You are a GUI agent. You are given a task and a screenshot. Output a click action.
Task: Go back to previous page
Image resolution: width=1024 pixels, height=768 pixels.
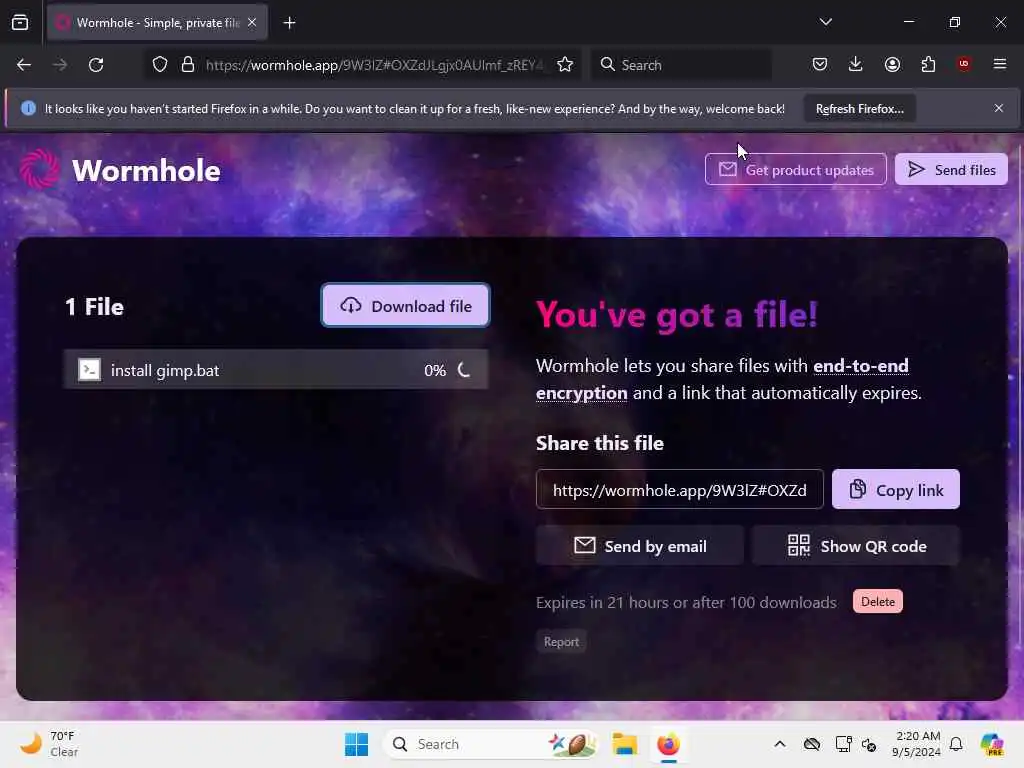click(x=24, y=65)
